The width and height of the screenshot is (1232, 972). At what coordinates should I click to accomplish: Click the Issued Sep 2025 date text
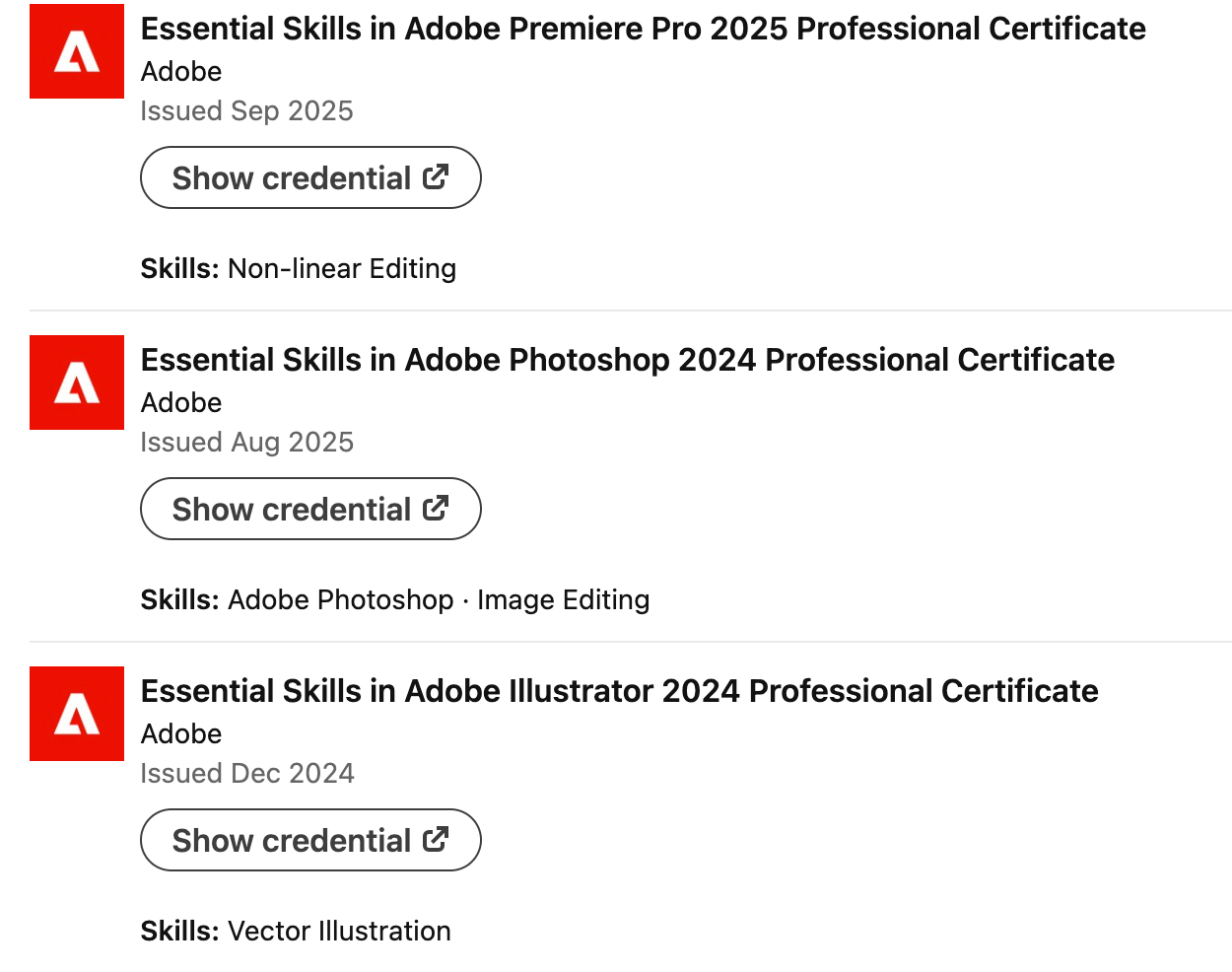pyautogui.click(x=246, y=110)
